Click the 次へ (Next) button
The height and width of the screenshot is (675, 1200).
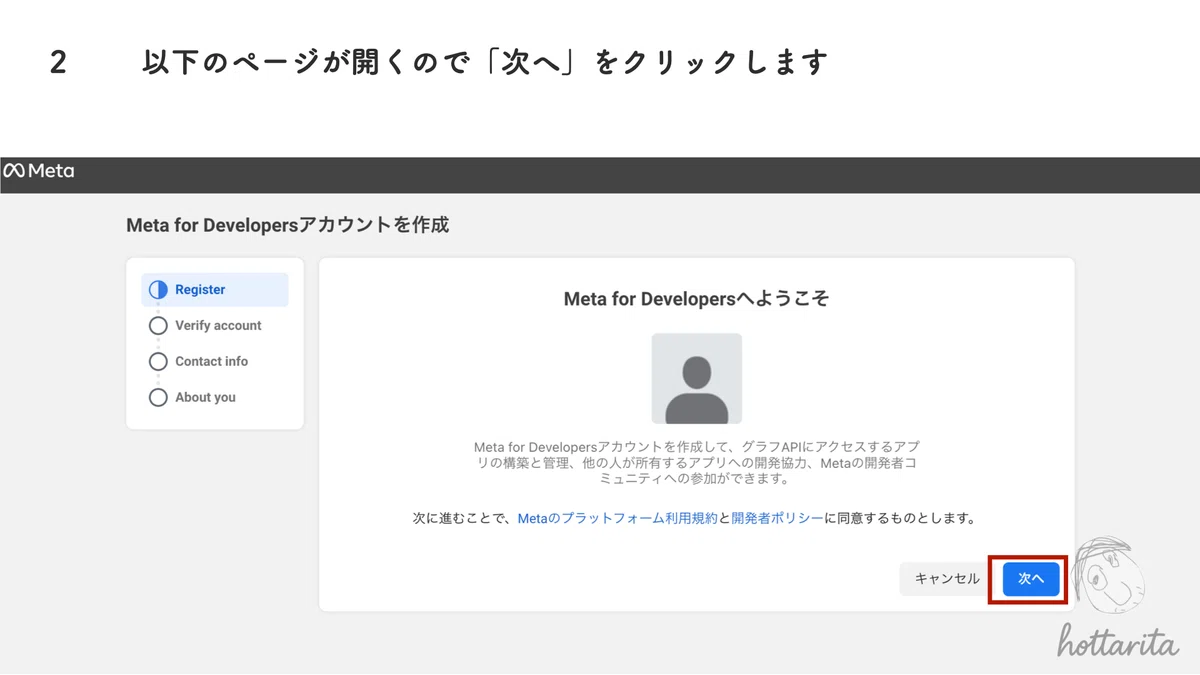[1031, 579]
